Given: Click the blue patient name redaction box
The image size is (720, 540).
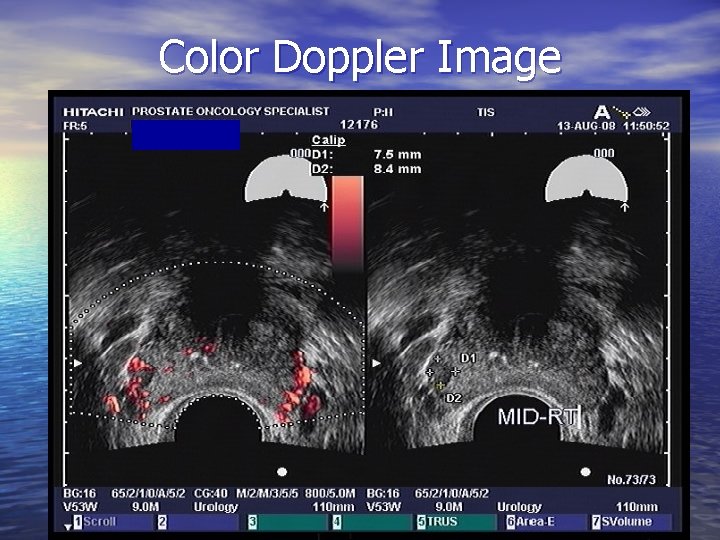Looking at the screenshot, I should pyautogui.click(x=186, y=135).
